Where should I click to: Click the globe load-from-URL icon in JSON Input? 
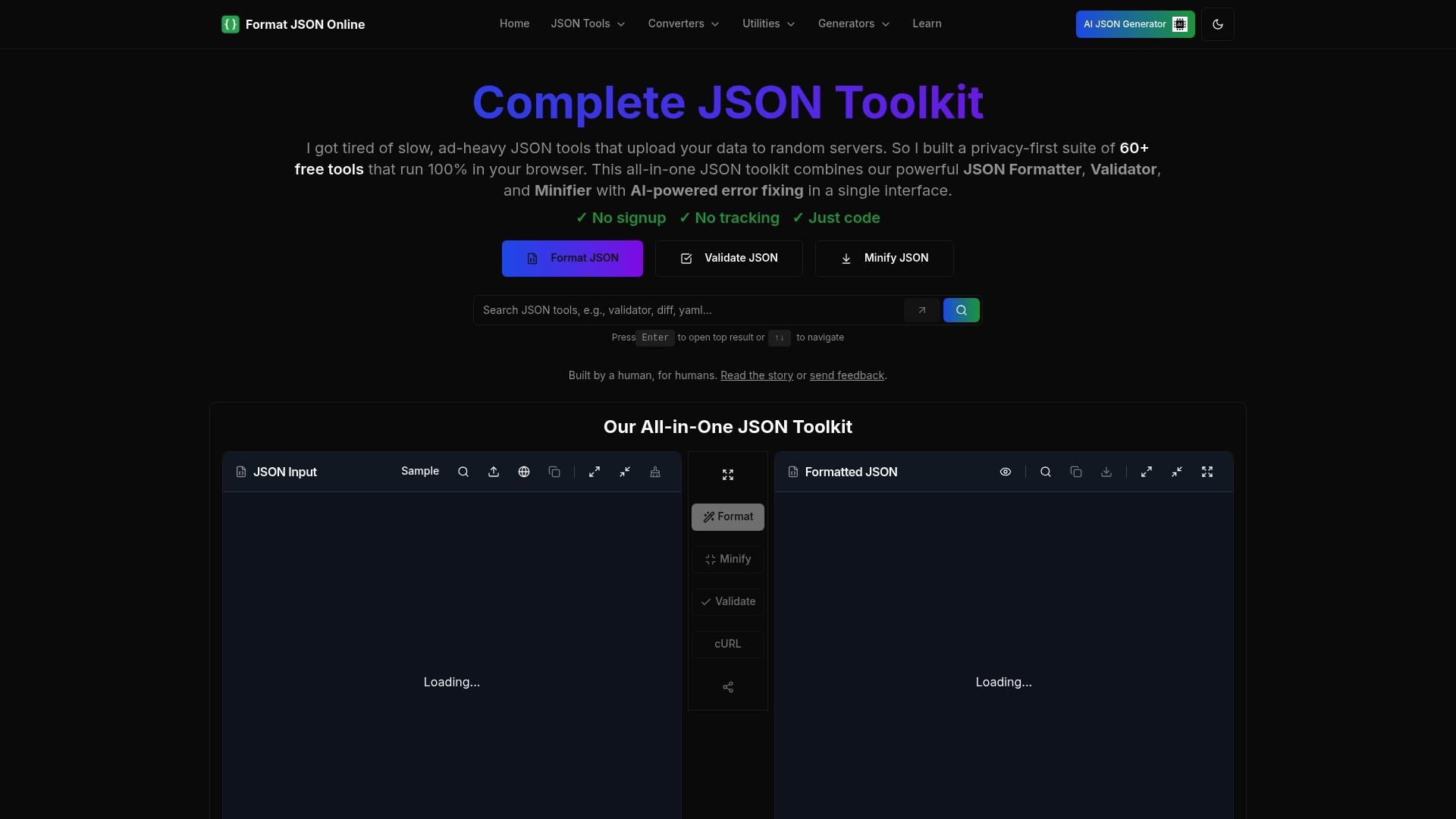524,472
